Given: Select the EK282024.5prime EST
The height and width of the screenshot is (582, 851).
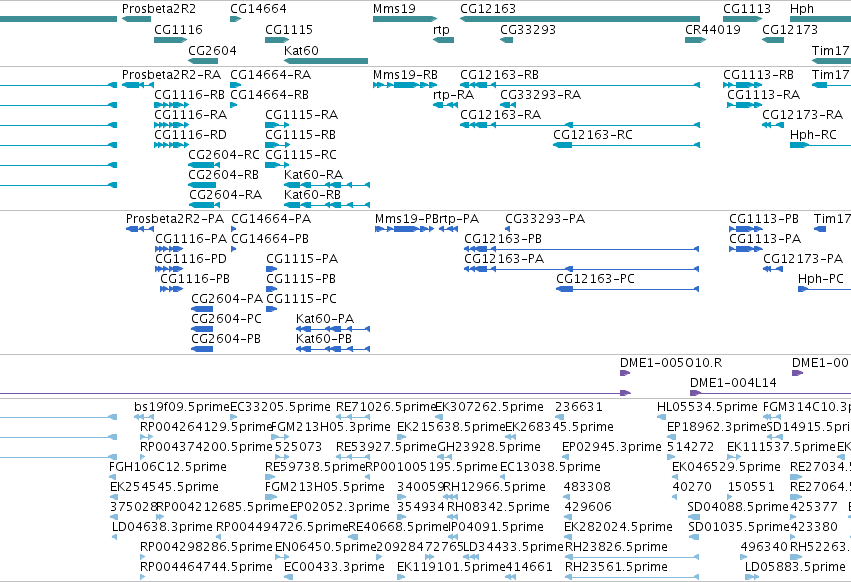Looking at the screenshot, I should 568,537.
